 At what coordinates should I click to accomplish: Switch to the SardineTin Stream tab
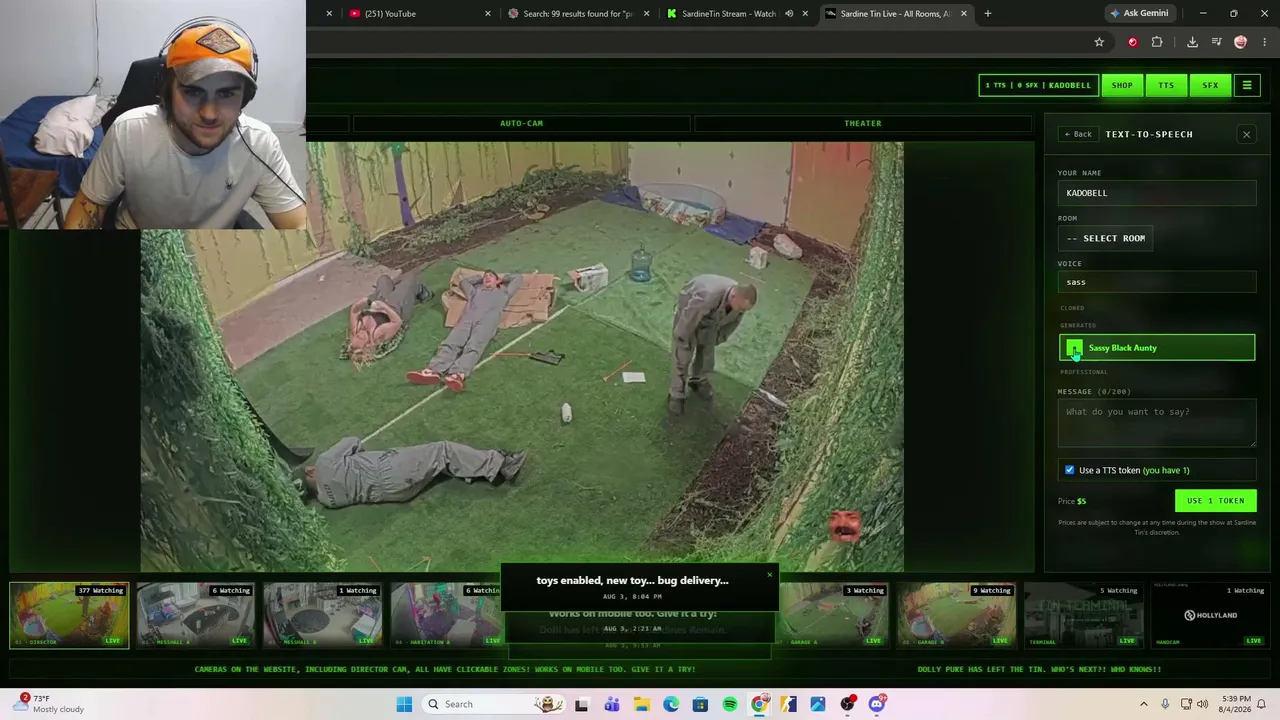(735, 13)
